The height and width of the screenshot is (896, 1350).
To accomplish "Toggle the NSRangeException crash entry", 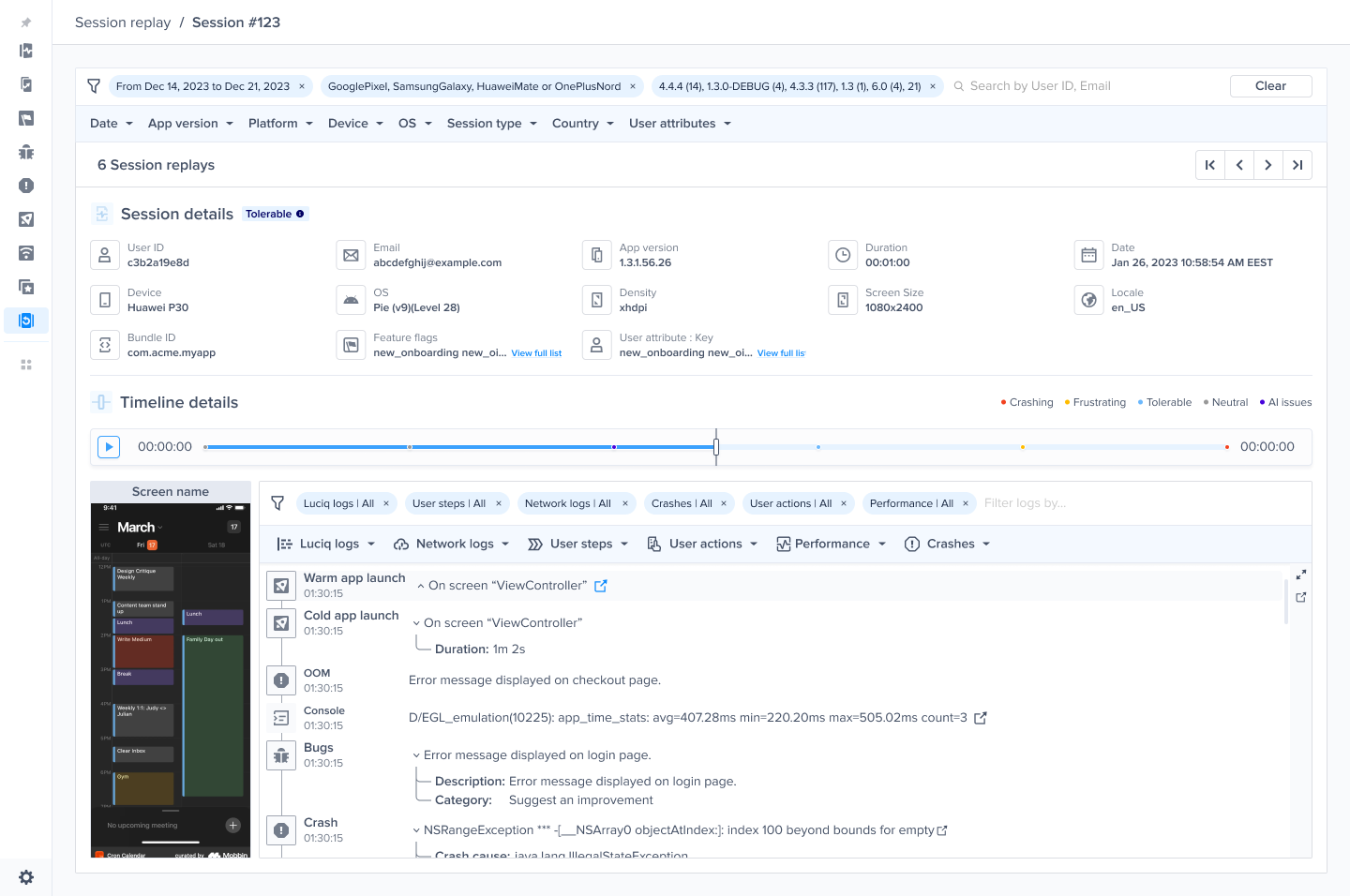I will (416, 830).
